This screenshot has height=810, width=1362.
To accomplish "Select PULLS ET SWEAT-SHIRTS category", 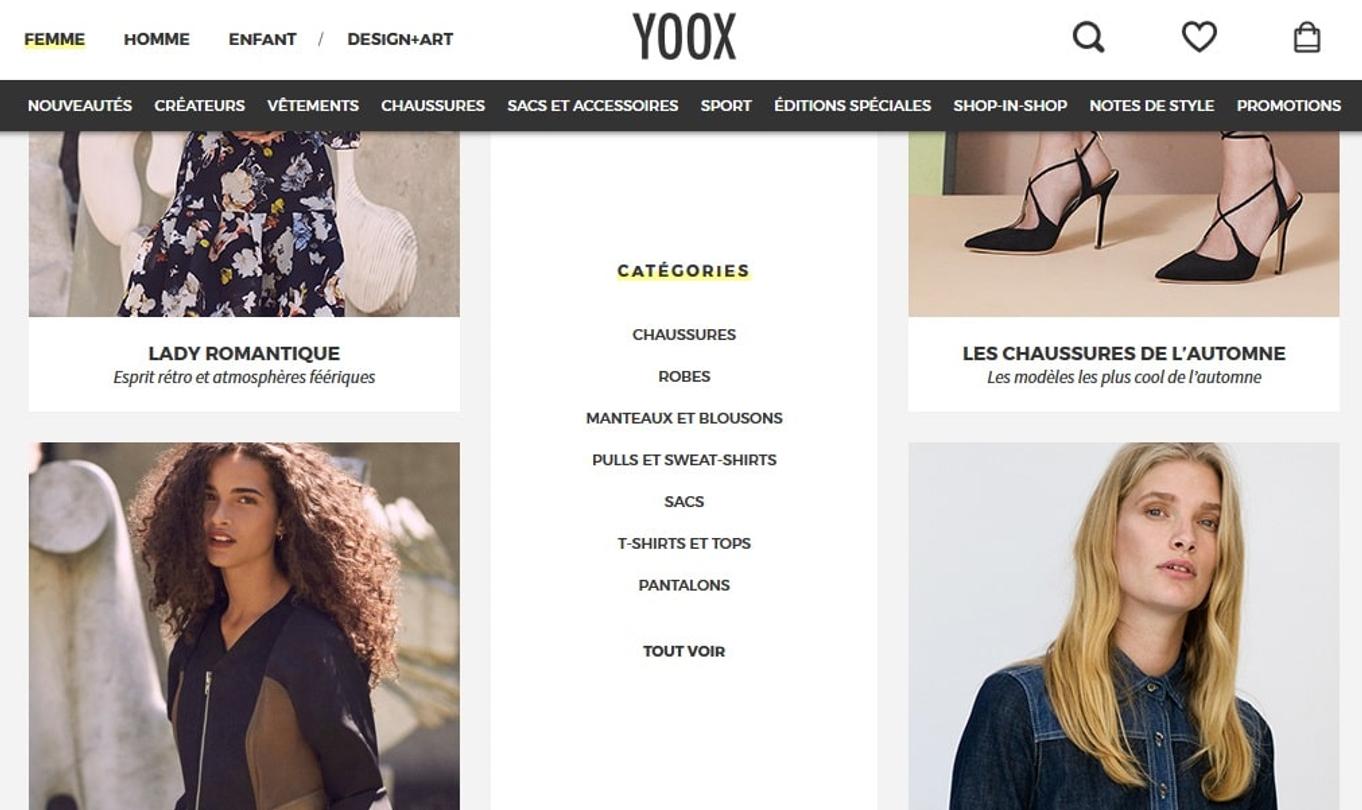I will point(684,460).
